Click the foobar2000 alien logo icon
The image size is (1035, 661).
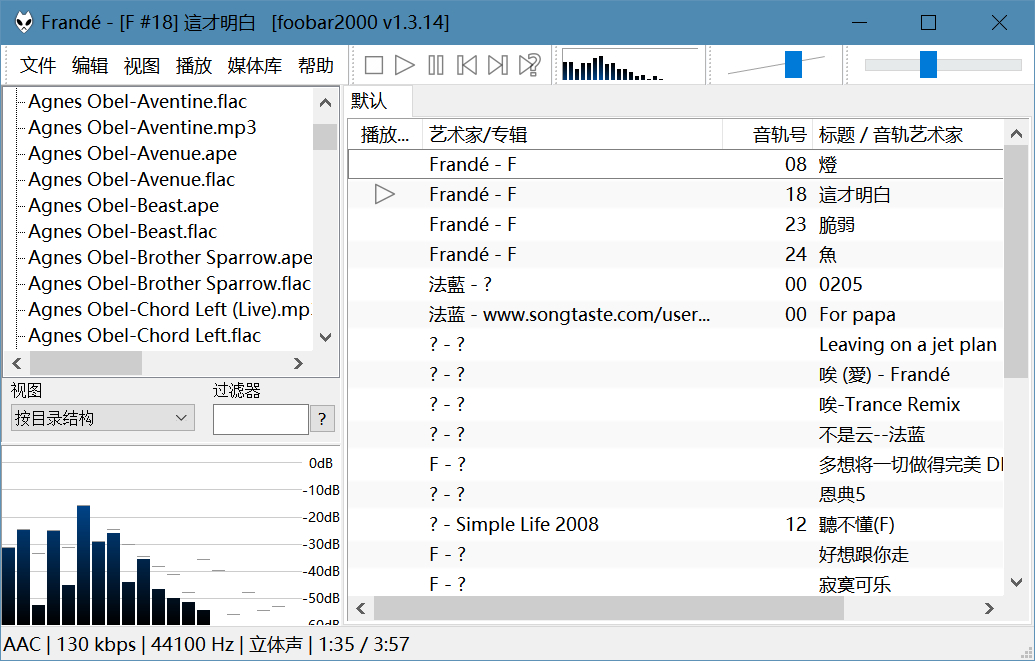click(24, 22)
